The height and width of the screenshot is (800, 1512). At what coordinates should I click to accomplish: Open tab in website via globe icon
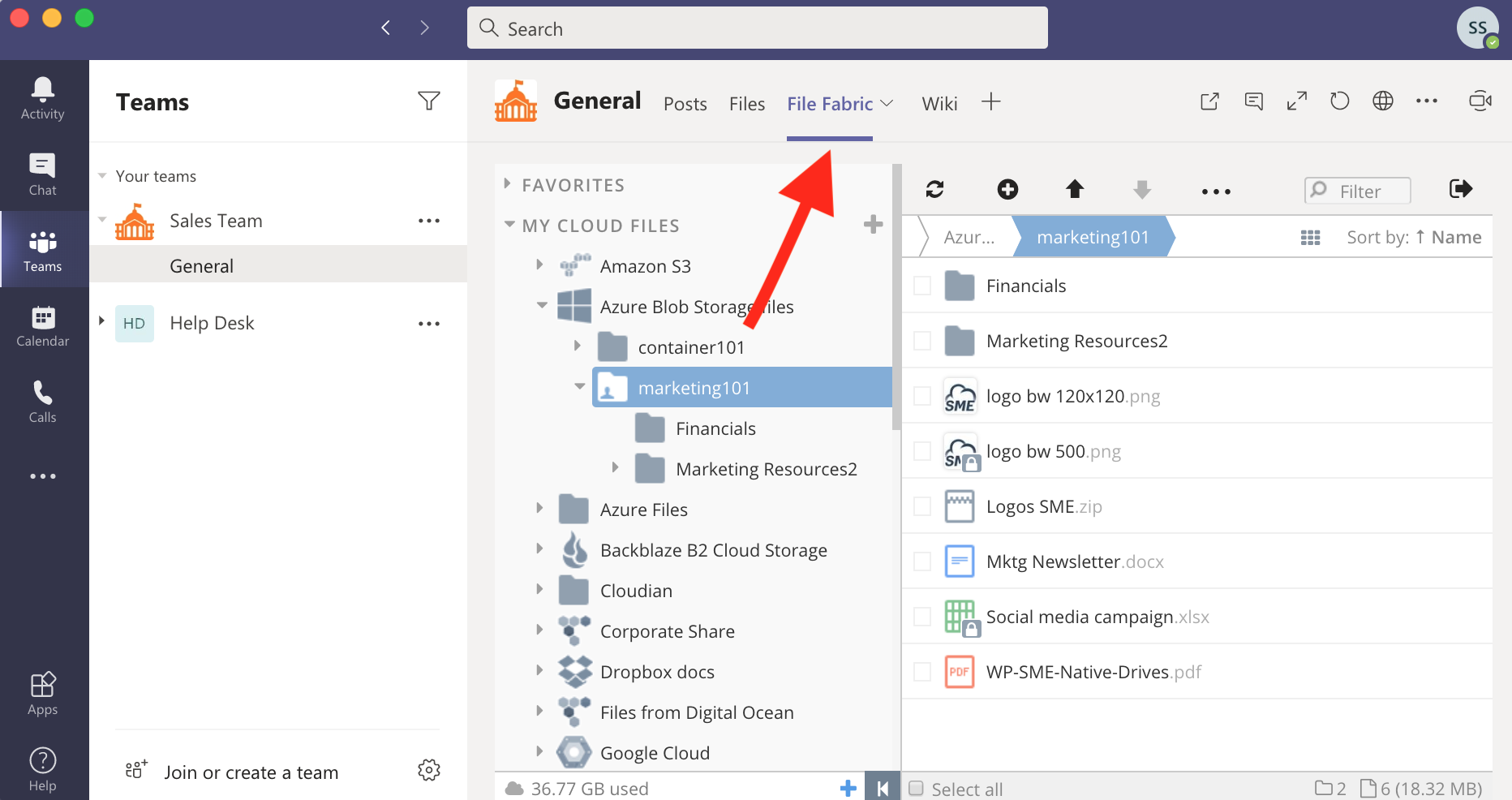1382,101
